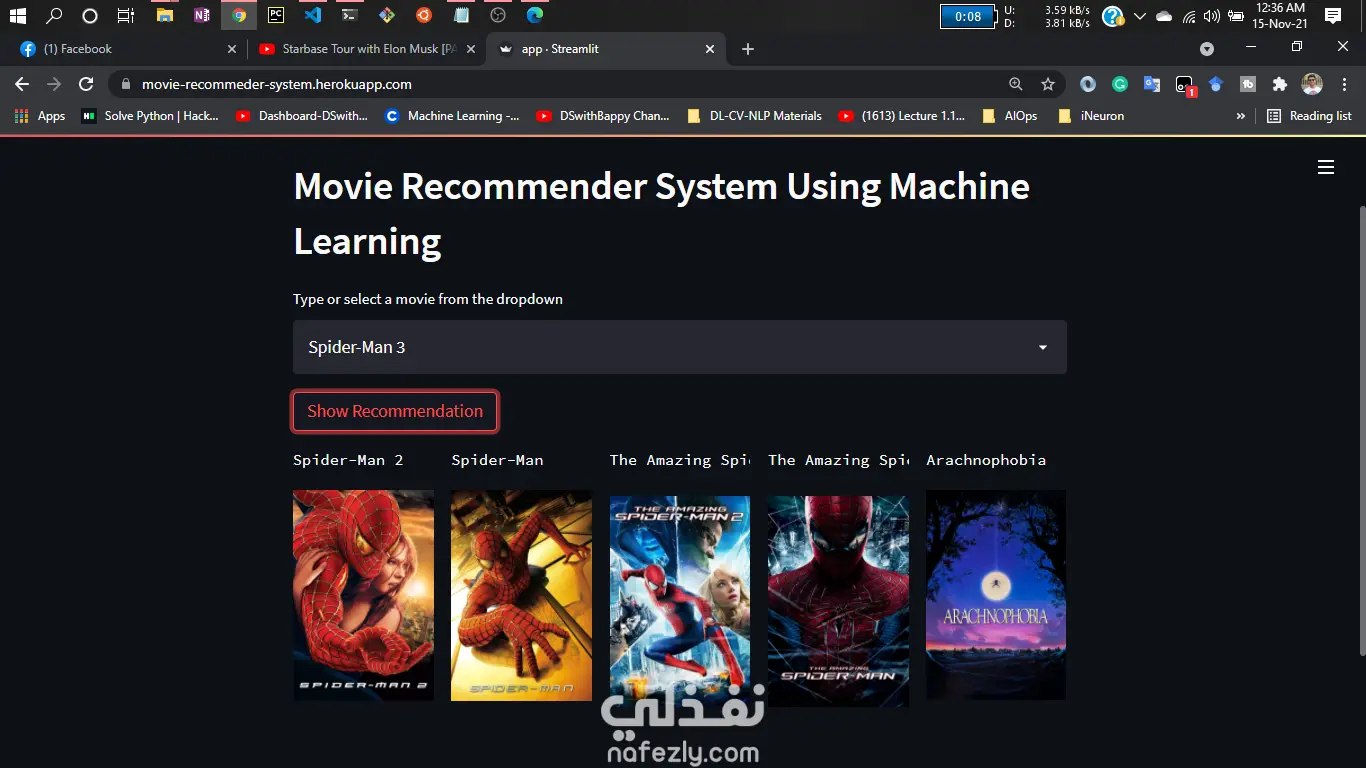This screenshot has height=768, width=1366.
Task: Open the Windows Start menu
Action: point(18,15)
